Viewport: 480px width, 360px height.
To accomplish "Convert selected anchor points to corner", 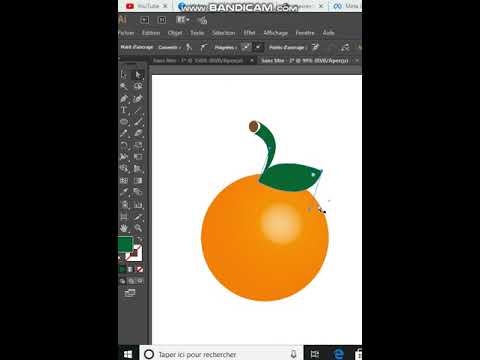I will tap(189, 47).
